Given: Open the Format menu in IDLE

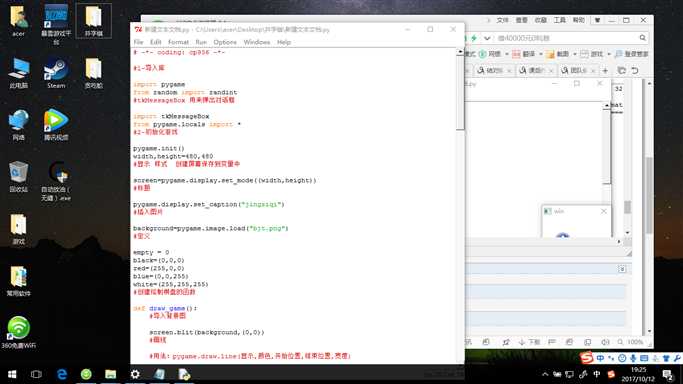Looking at the screenshot, I should pyautogui.click(x=178, y=42).
